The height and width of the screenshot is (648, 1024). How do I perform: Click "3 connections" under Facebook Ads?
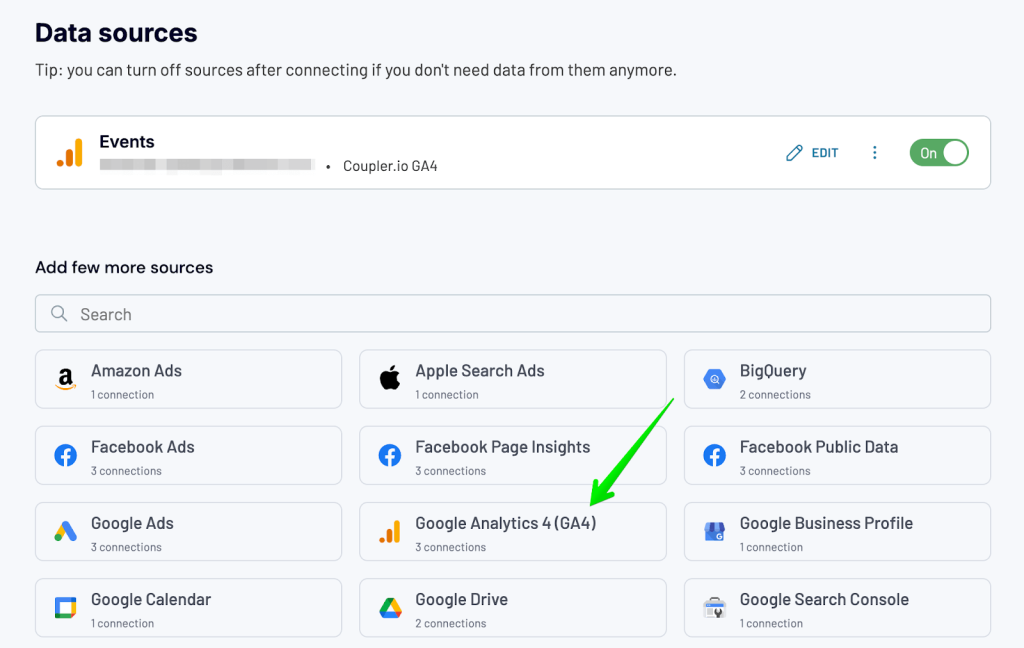(126, 471)
